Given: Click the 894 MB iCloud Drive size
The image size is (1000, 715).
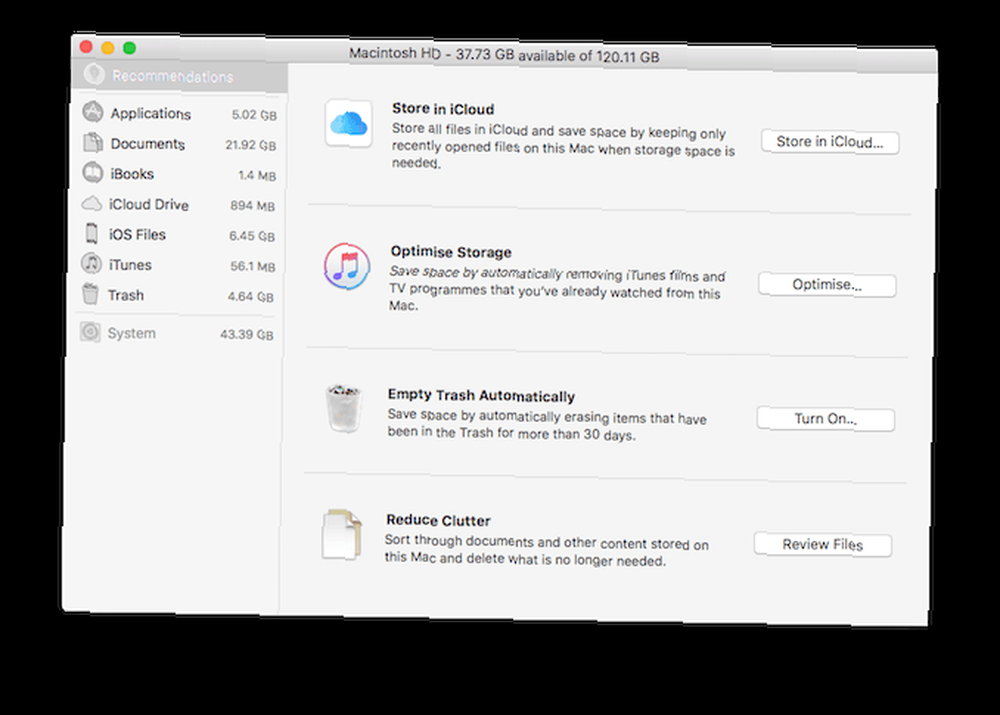Looking at the screenshot, I should 253,206.
